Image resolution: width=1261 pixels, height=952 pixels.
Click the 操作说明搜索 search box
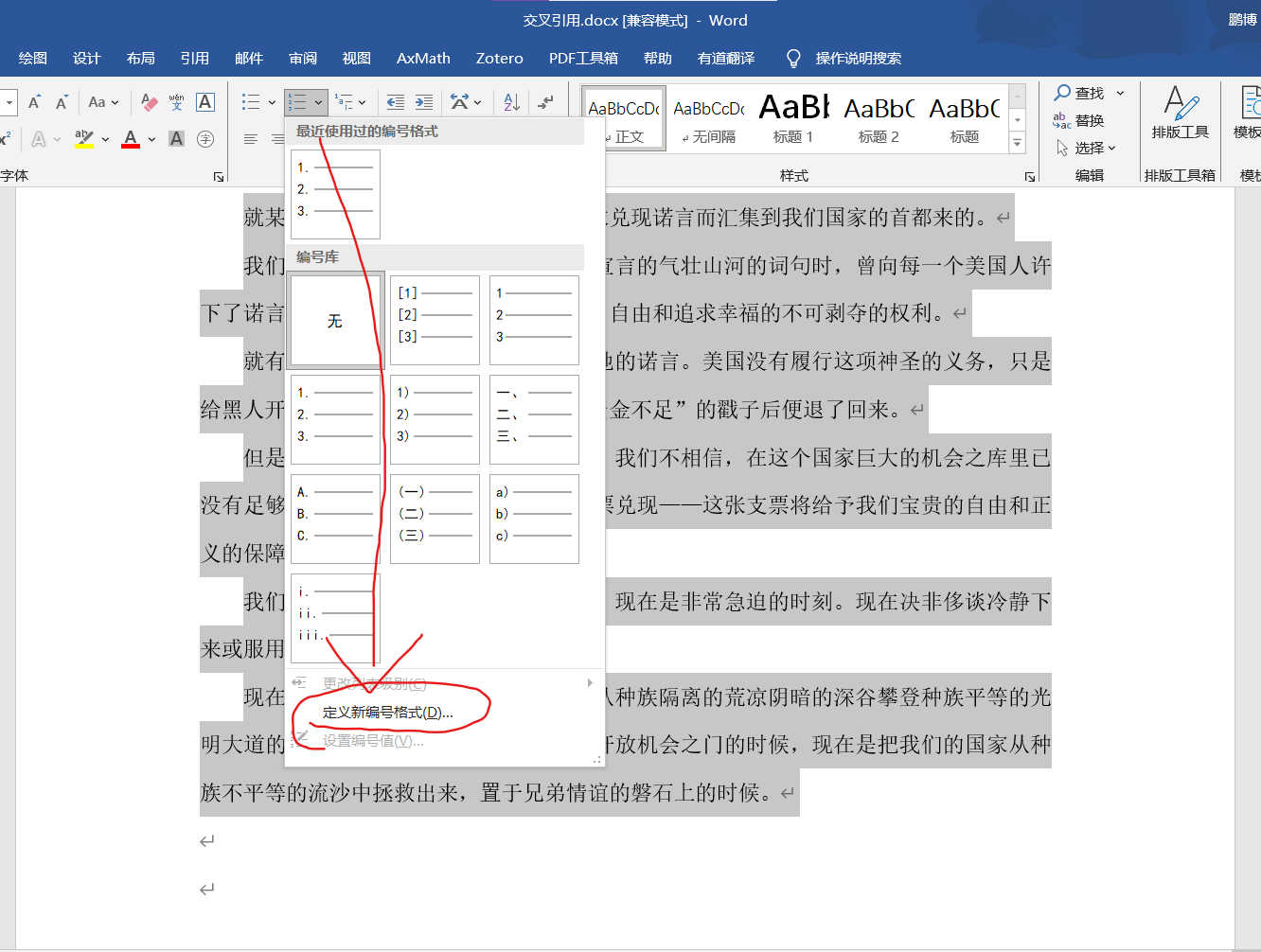tap(858, 59)
